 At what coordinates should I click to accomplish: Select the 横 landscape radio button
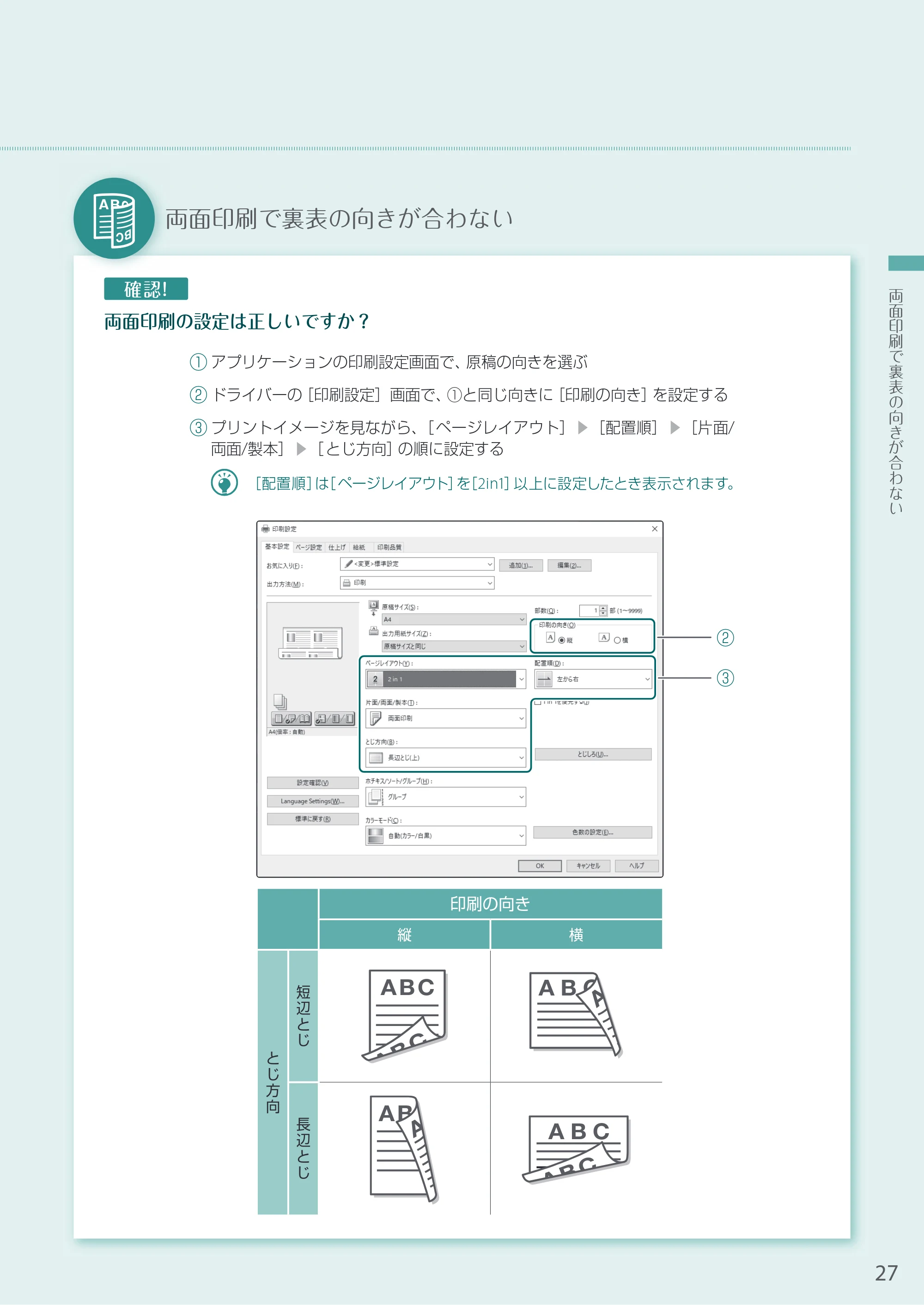coord(617,641)
